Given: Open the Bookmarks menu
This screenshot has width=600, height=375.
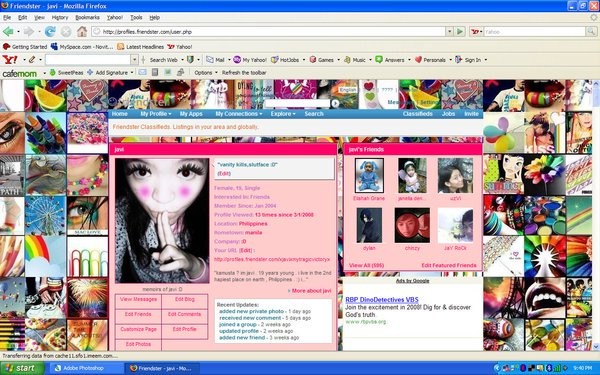Looking at the screenshot, I should point(87,18).
